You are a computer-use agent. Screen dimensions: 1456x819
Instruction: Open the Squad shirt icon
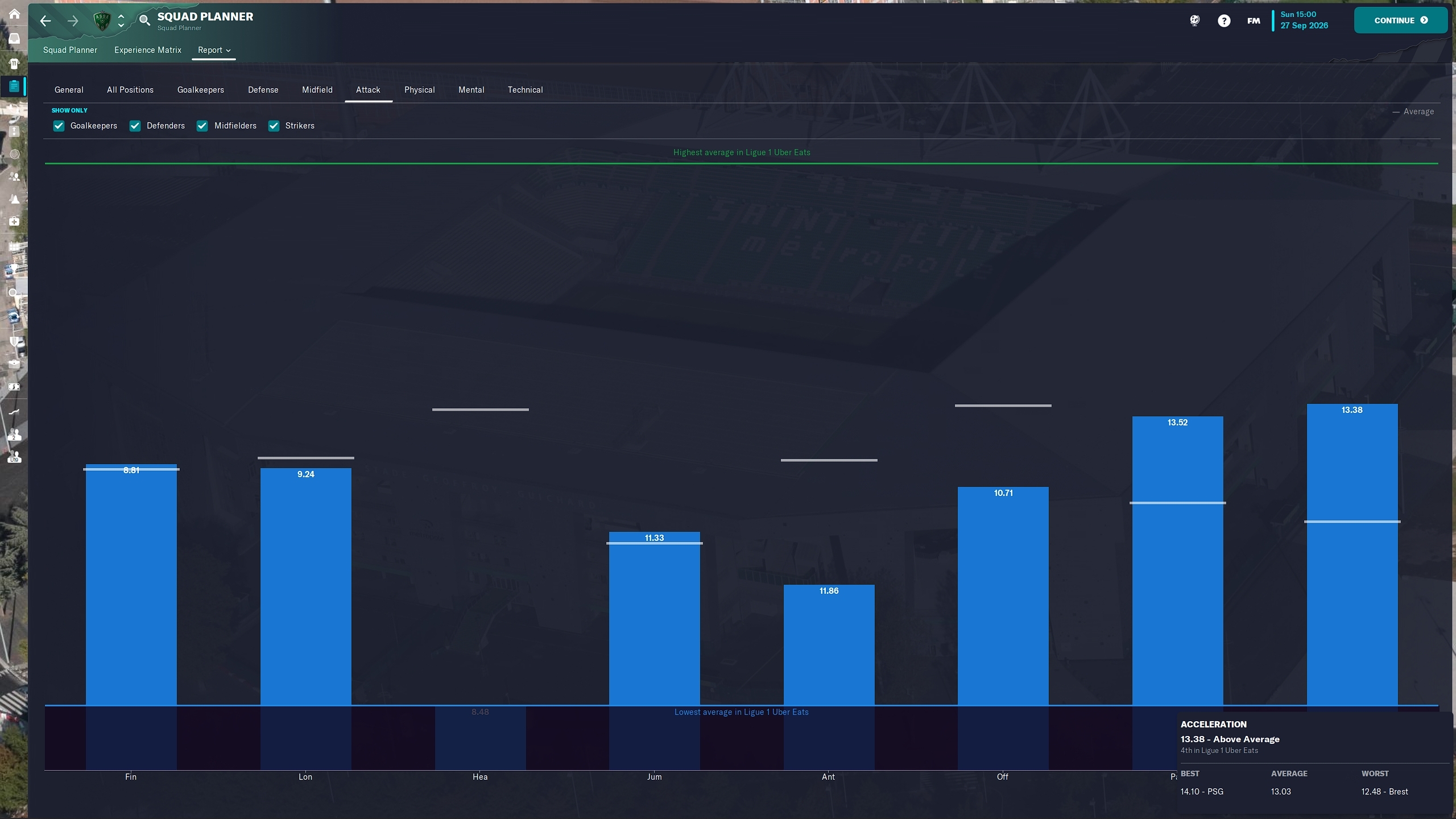tap(14, 63)
